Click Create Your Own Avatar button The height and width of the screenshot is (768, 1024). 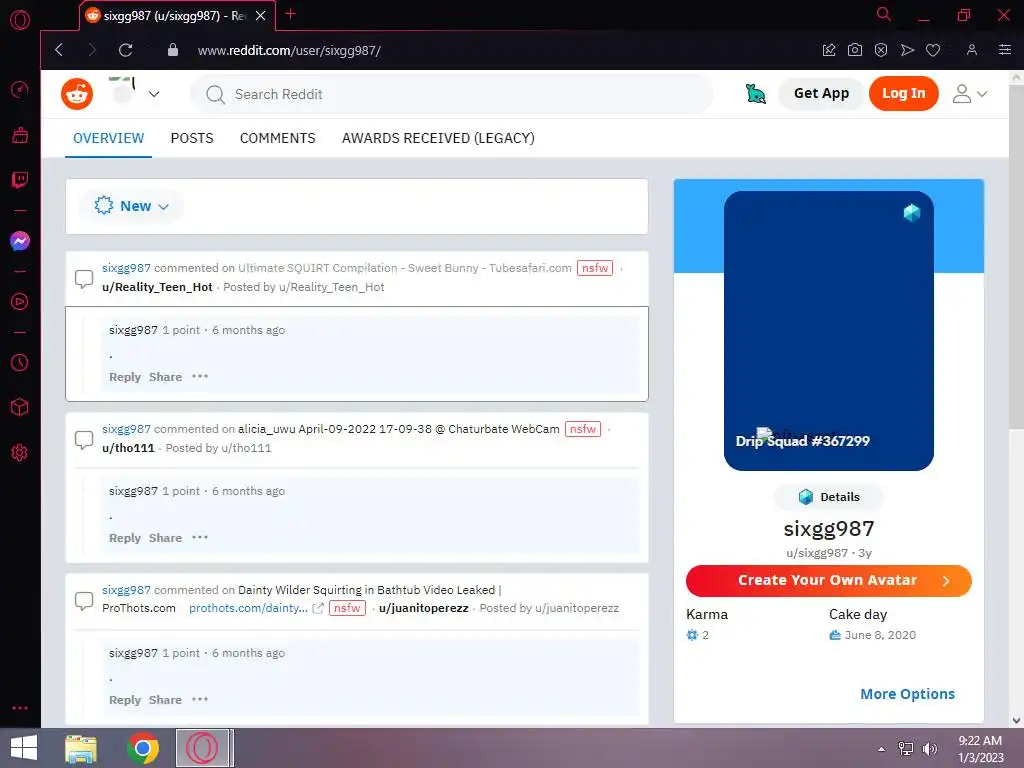tap(829, 581)
